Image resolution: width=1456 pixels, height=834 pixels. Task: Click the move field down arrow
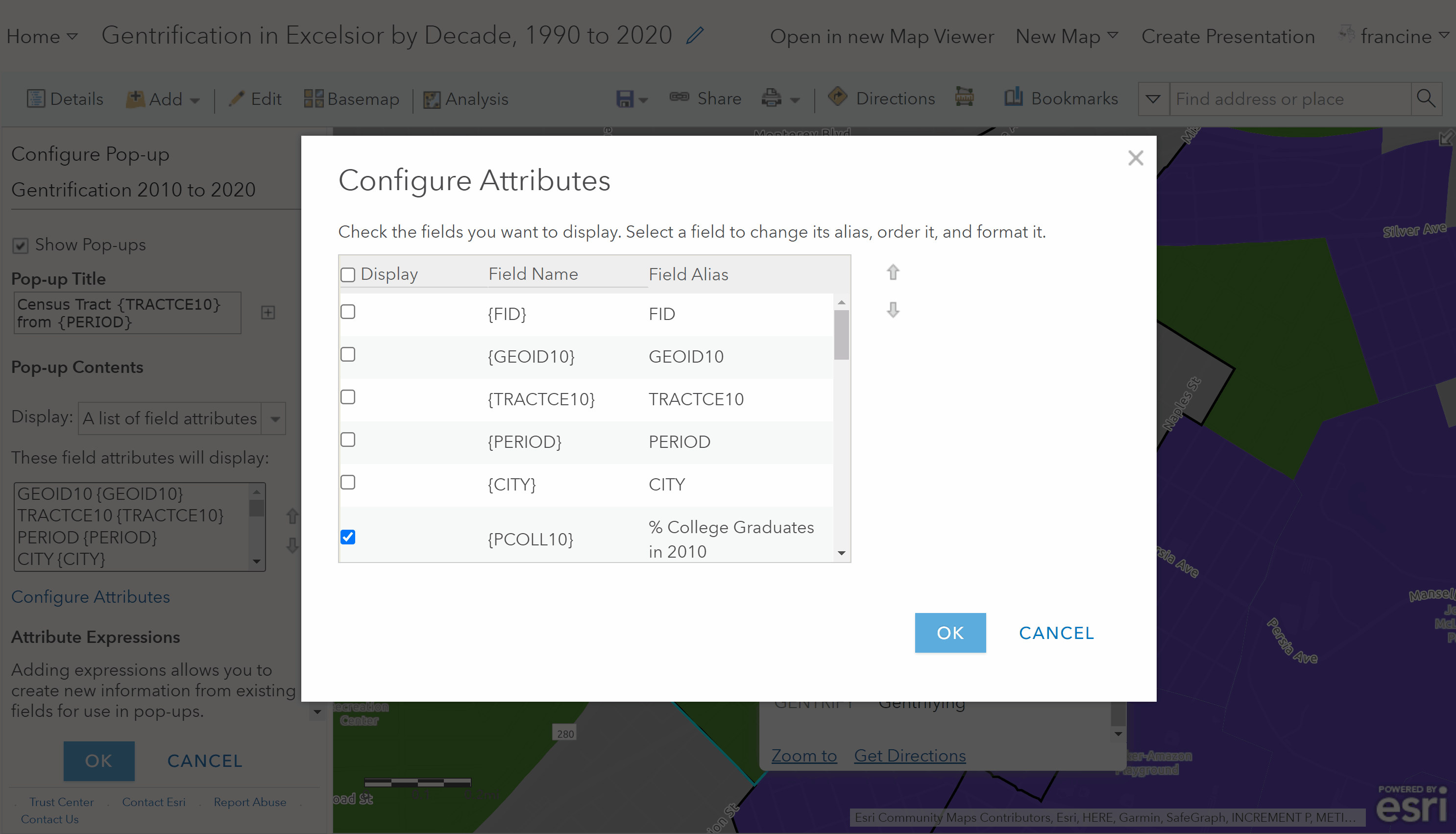(x=893, y=310)
